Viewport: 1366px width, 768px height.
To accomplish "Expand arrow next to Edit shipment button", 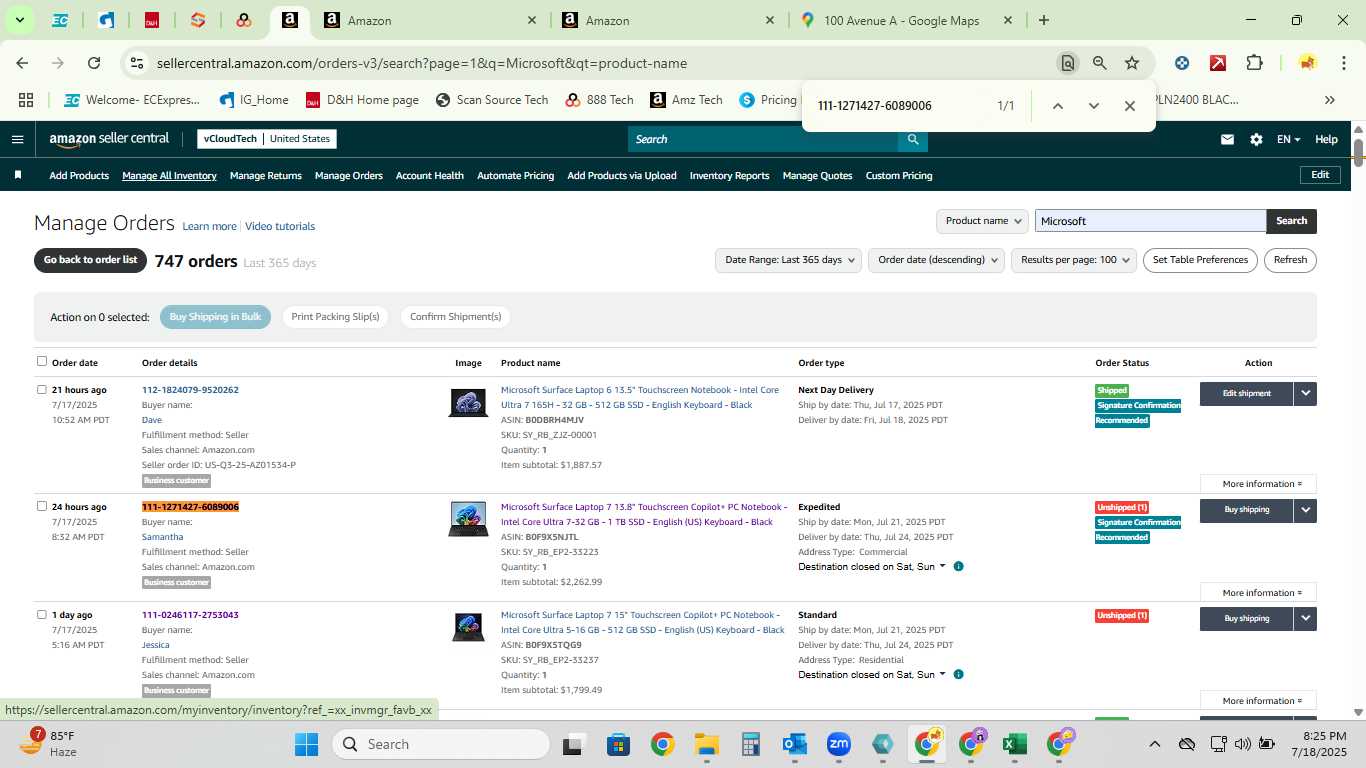I will (1305, 394).
